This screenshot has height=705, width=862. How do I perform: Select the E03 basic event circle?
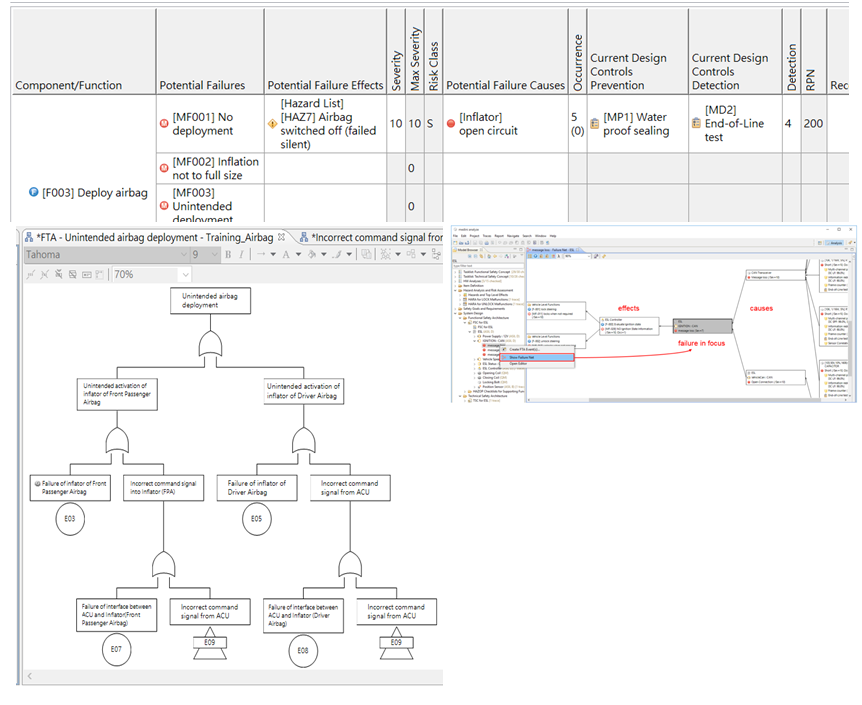pos(70,518)
